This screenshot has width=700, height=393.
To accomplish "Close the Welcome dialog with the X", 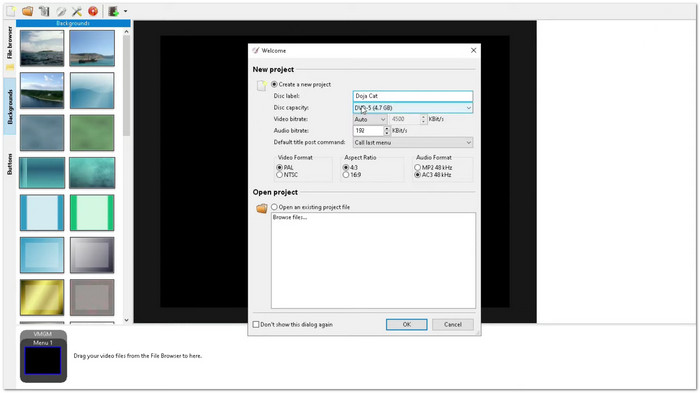I will pos(473,50).
